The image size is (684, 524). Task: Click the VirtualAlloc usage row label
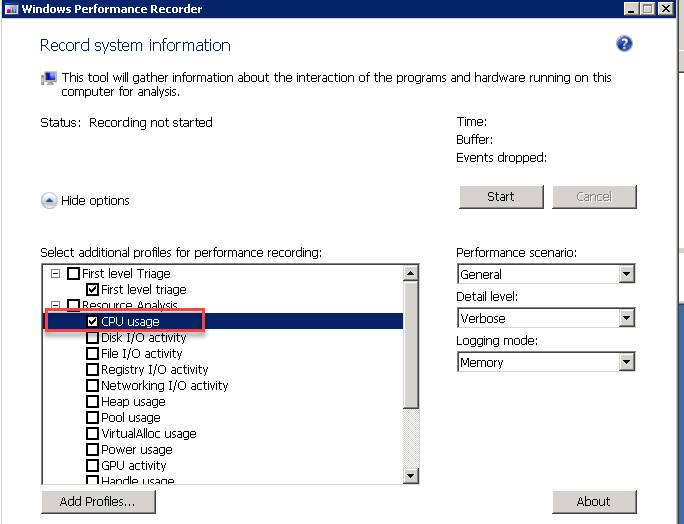pos(149,434)
